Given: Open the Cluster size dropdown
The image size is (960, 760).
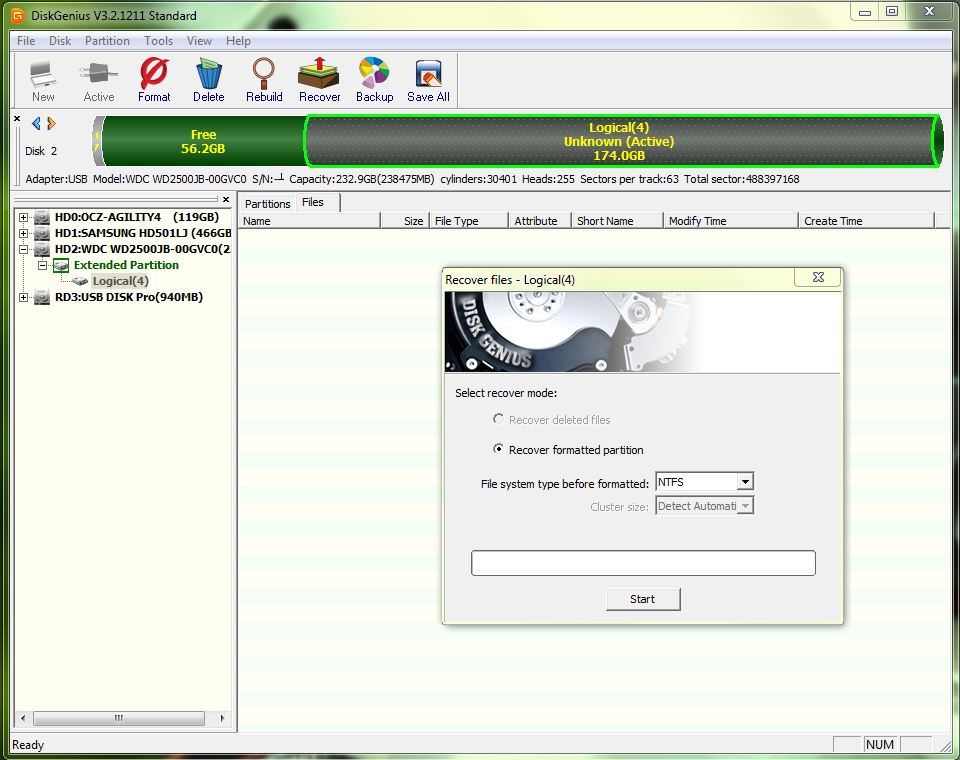Looking at the screenshot, I should 744,506.
